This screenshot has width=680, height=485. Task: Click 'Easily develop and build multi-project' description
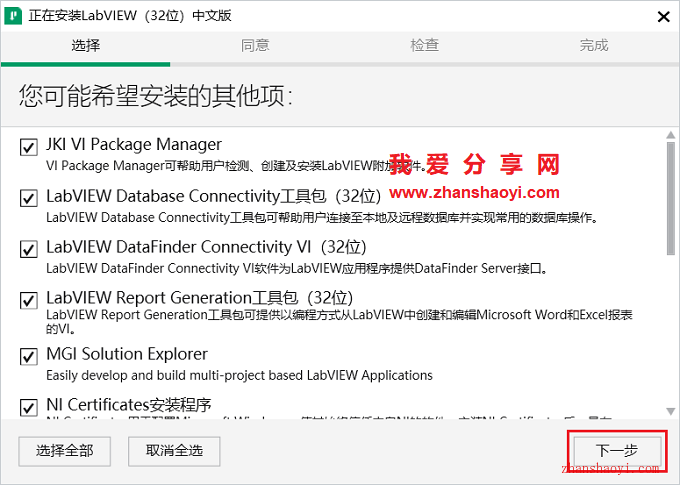pyautogui.click(x=239, y=375)
